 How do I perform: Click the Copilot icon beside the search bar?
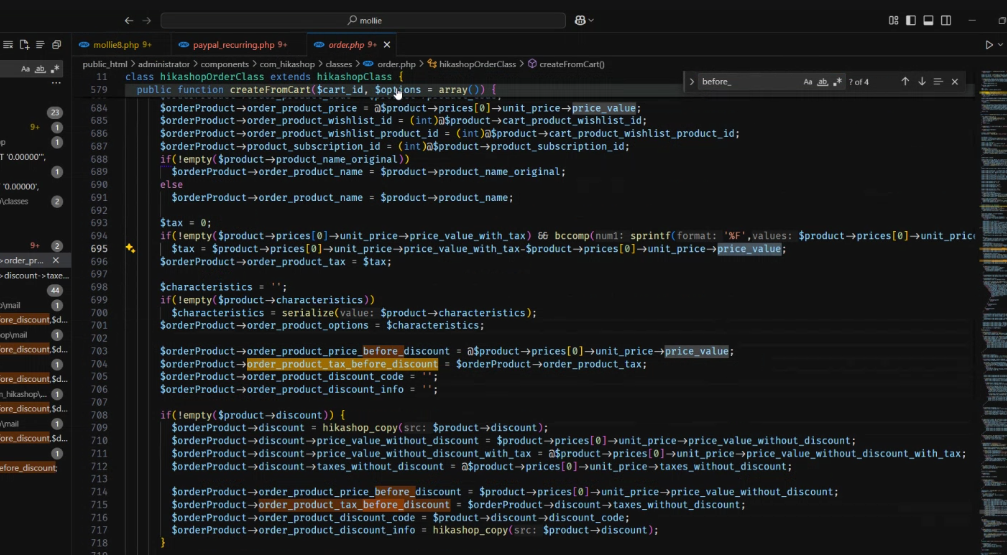pyautogui.click(x=581, y=20)
